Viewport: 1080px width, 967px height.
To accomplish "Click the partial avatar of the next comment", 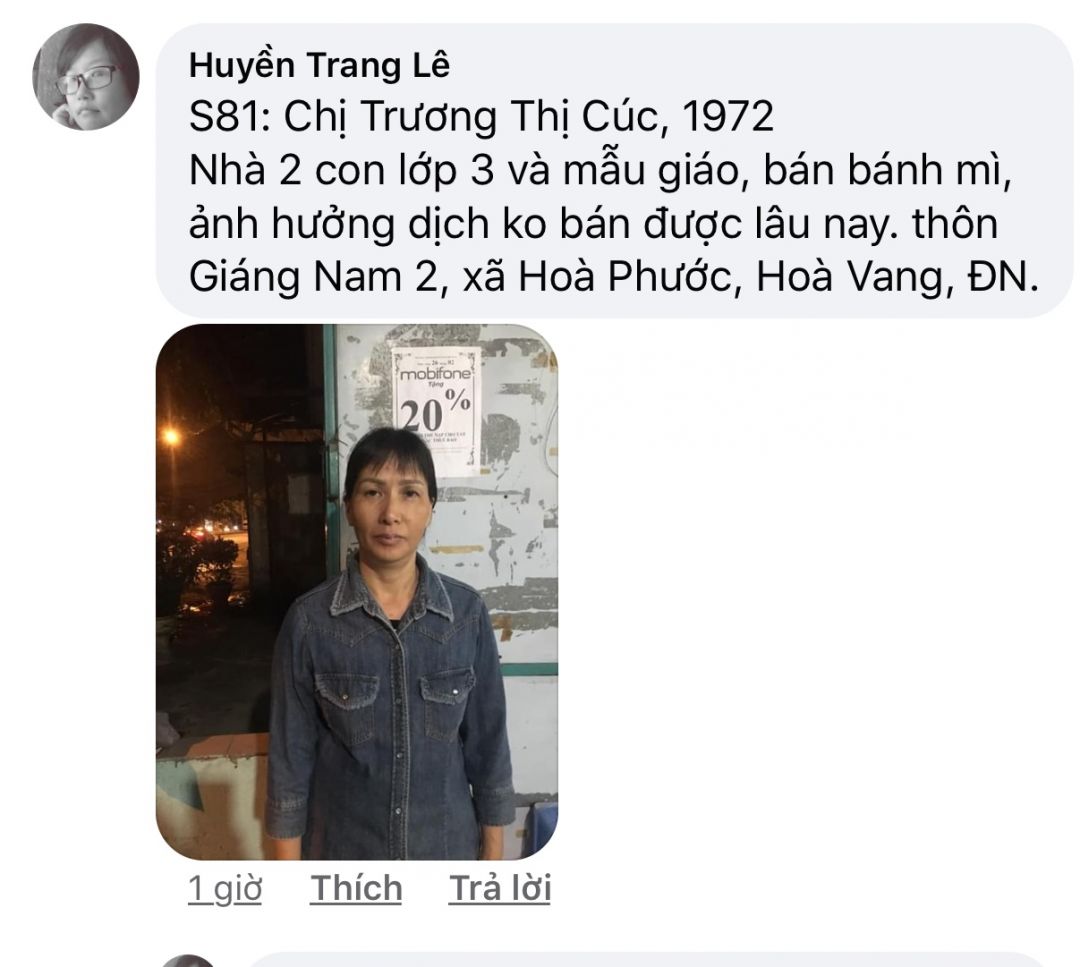I will 189,961.
